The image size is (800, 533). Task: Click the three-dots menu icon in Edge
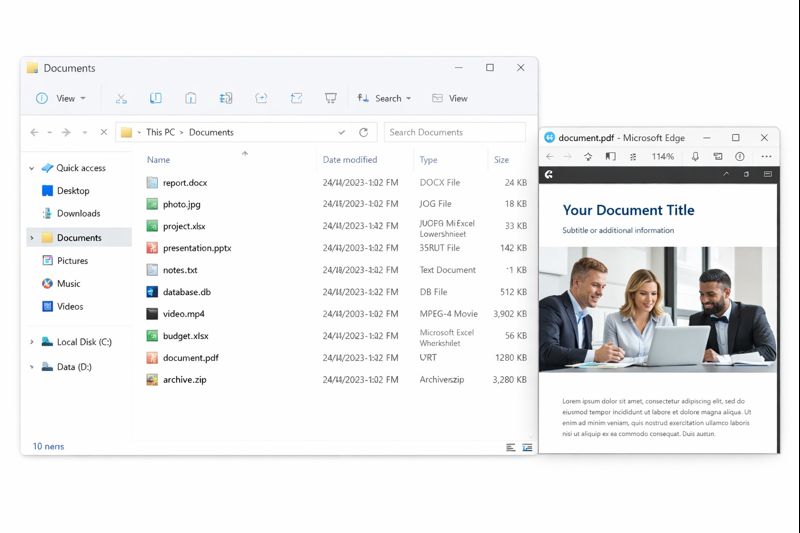(766, 157)
